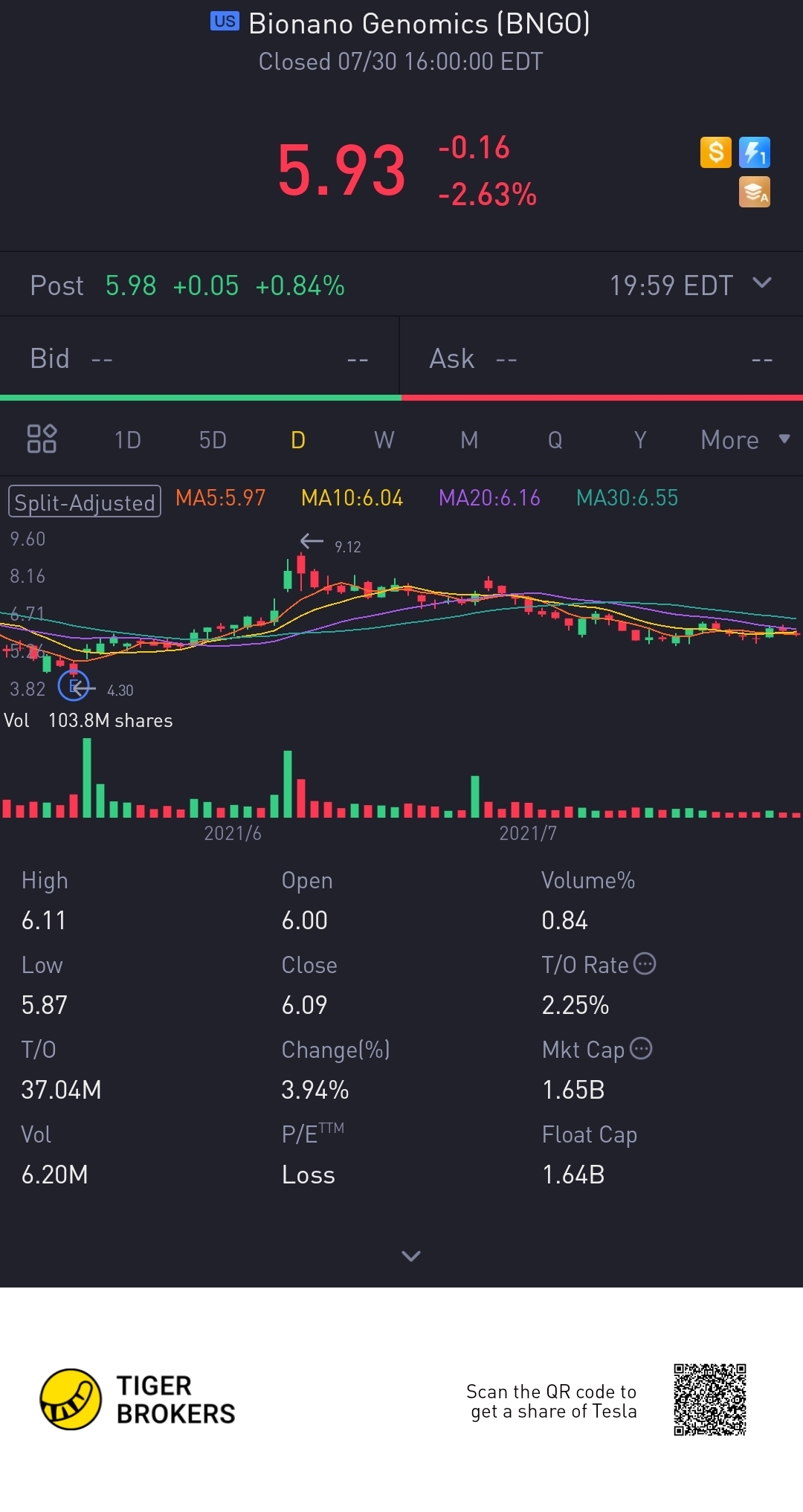803x1512 pixels.
Task: Tap the blue lightning bolt badge
Action: [755, 152]
